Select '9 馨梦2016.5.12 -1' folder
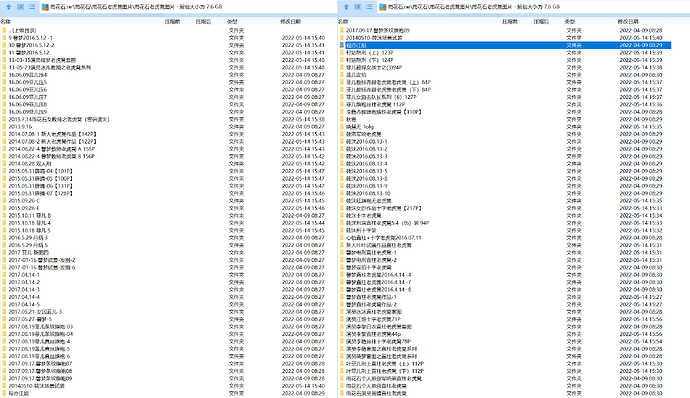The image size is (690, 398). coord(30,38)
